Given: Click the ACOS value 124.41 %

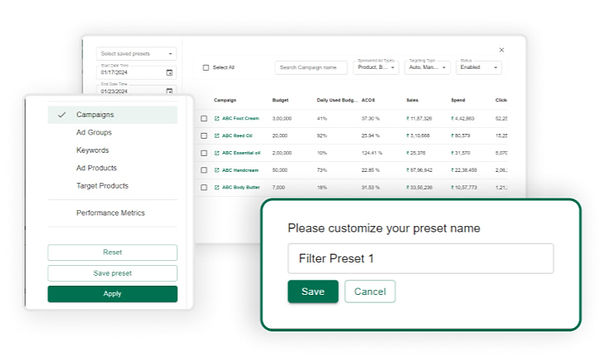Looking at the screenshot, I should point(372,153).
